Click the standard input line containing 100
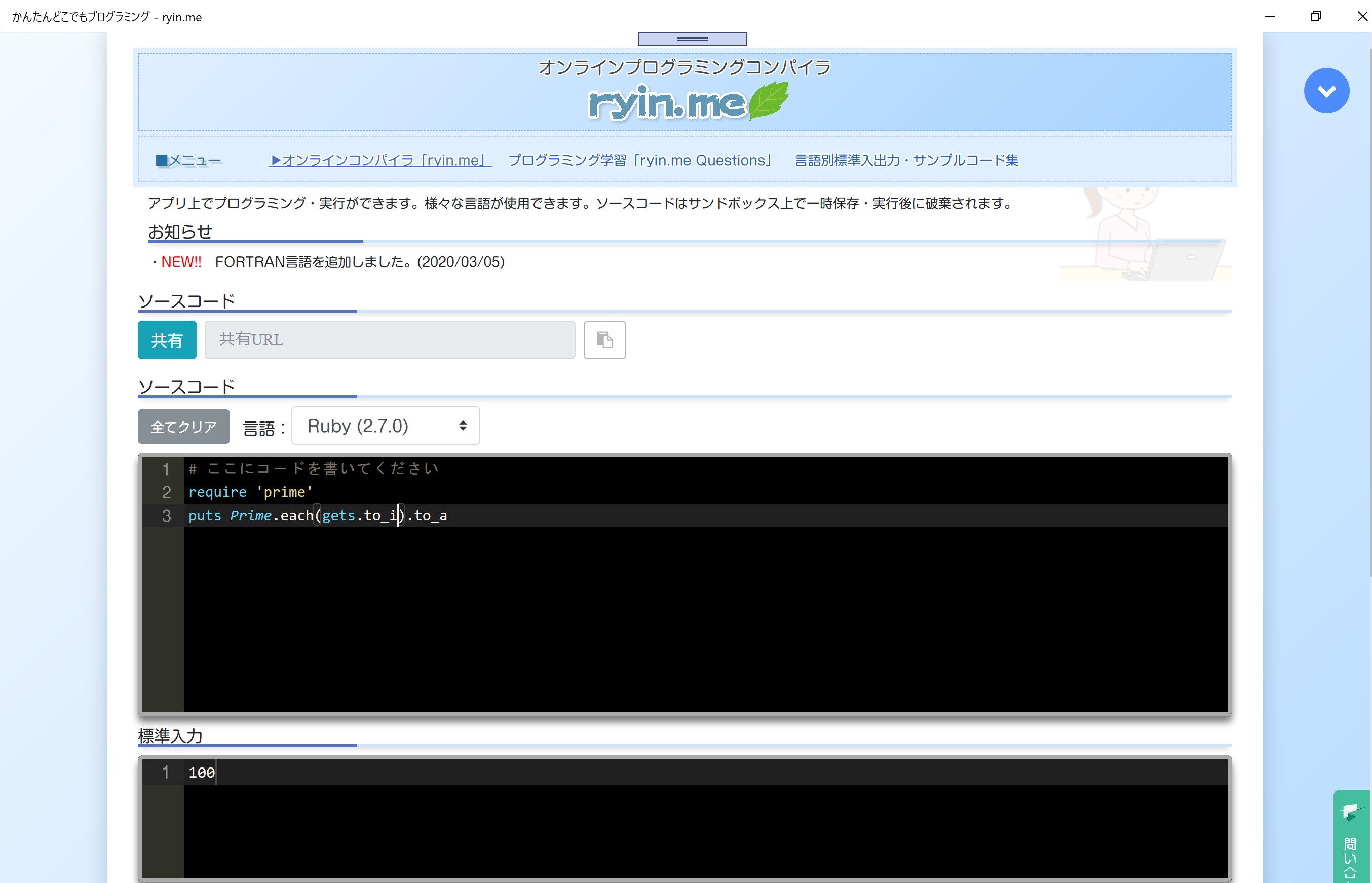This screenshot has width=1372, height=883. tap(202, 773)
